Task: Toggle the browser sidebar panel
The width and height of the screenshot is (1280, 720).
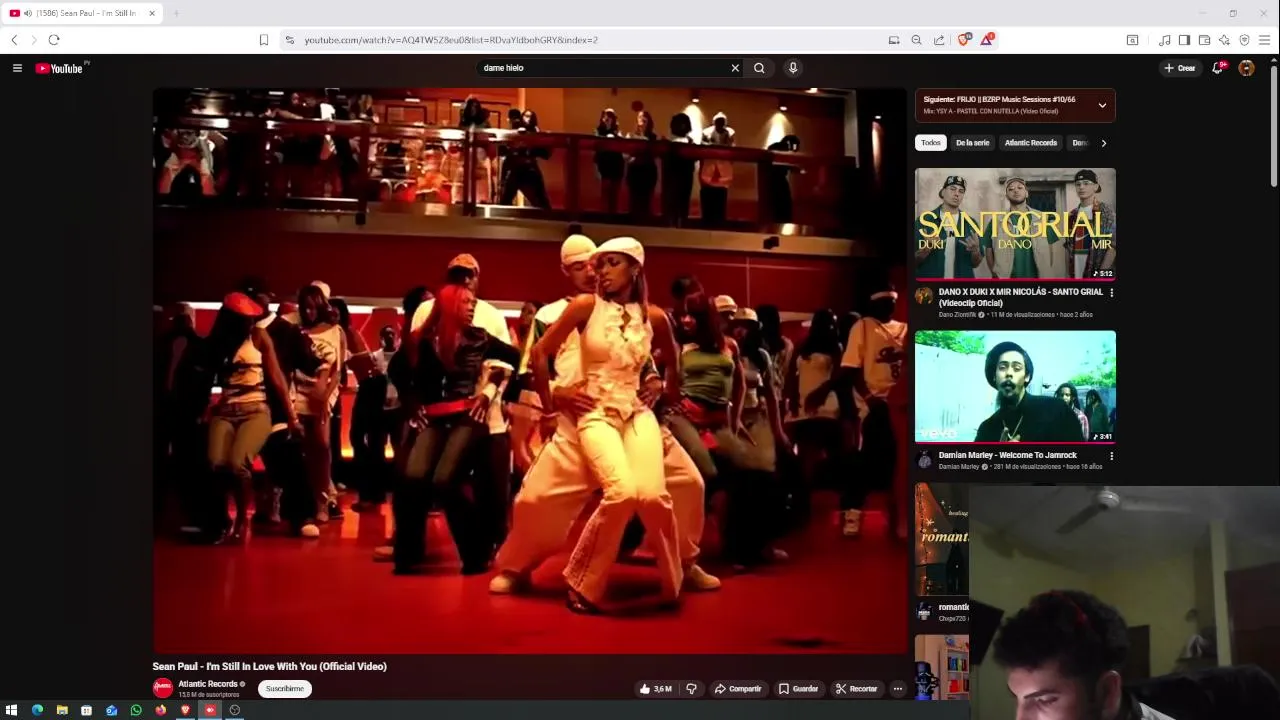Action: pos(1184,40)
